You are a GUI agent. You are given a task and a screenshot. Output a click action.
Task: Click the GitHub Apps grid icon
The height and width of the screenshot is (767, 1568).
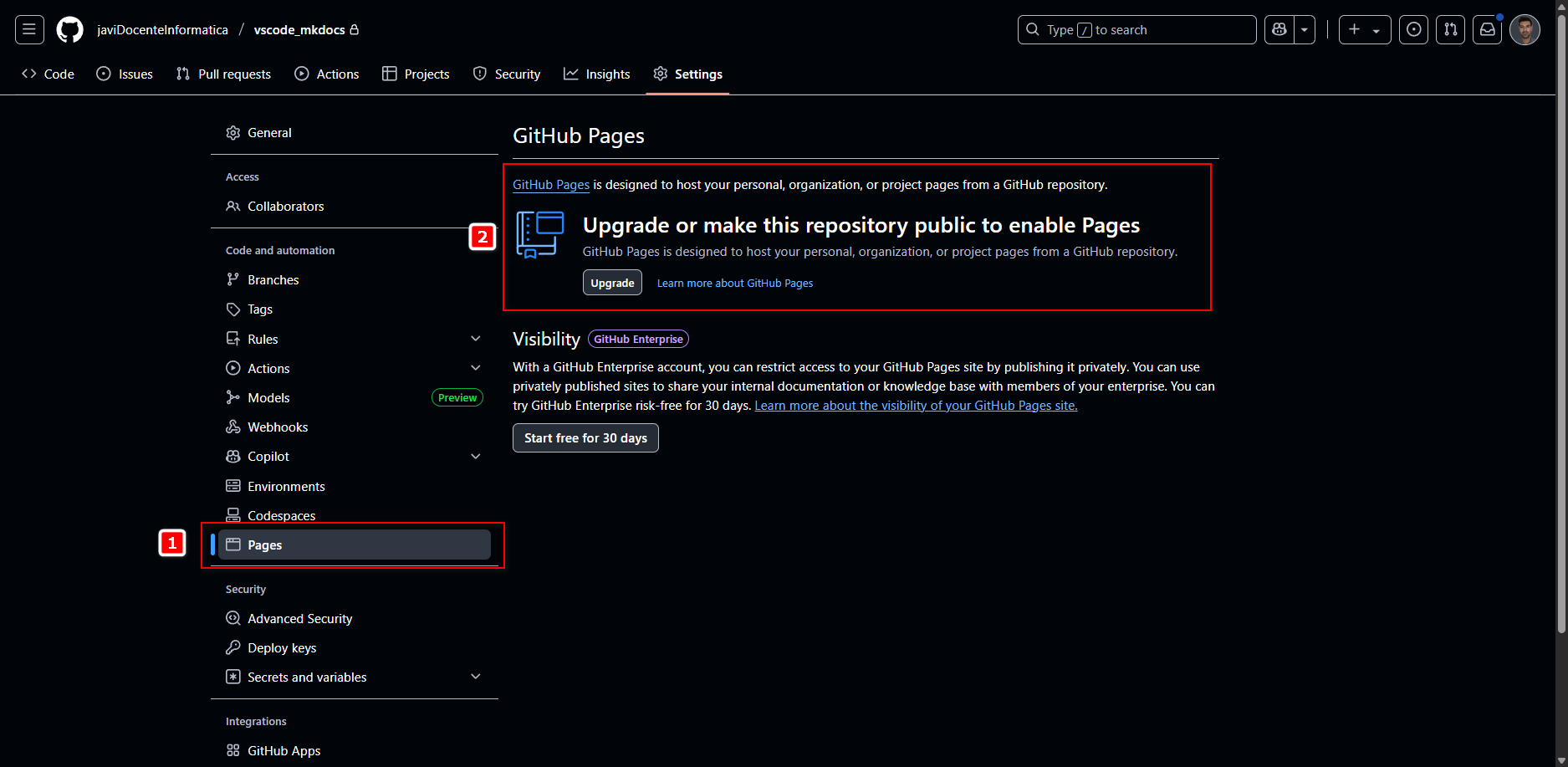pyautogui.click(x=233, y=751)
